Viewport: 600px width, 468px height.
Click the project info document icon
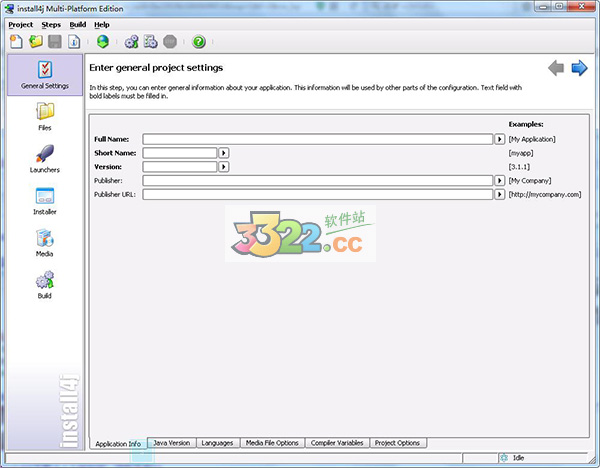74,41
